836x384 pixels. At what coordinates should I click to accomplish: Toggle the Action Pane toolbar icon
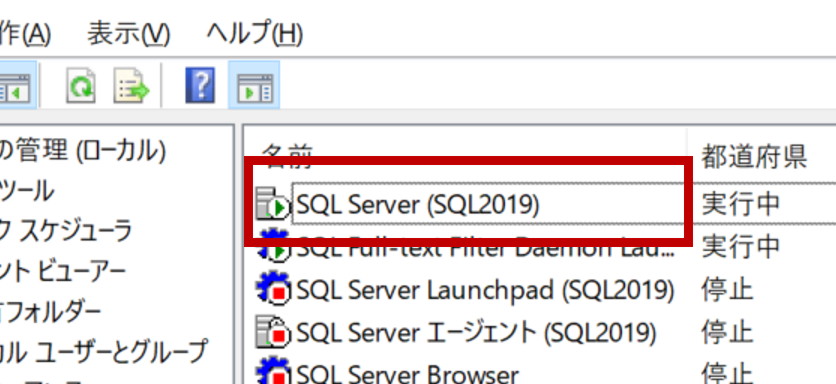click(254, 85)
